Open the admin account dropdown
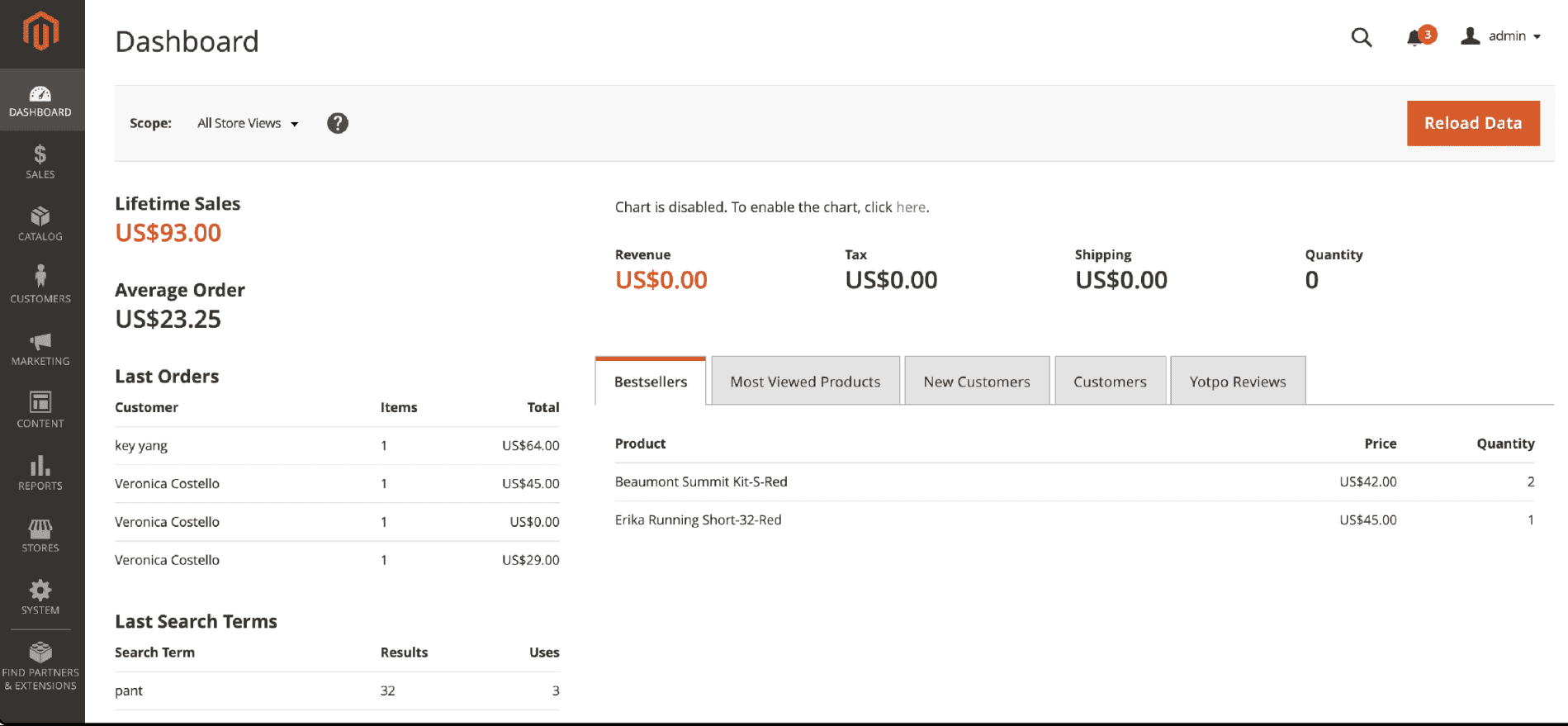The image size is (1568, 726). tap(1501, 36)
